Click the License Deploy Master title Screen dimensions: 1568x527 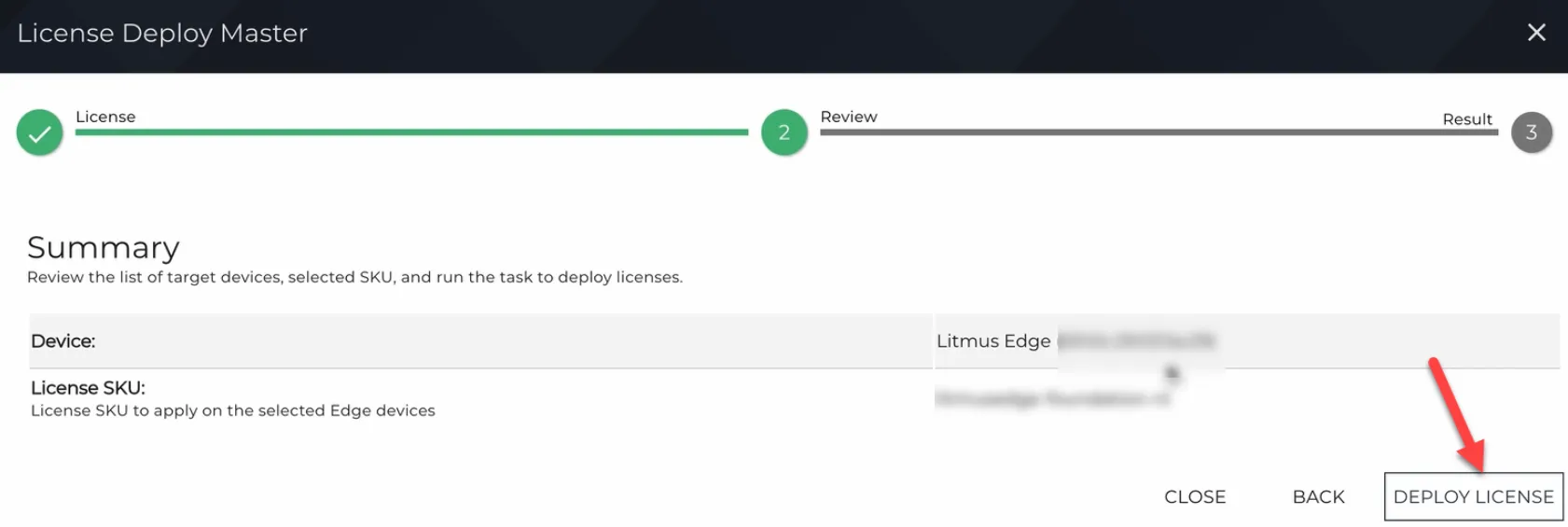point(162,34)
